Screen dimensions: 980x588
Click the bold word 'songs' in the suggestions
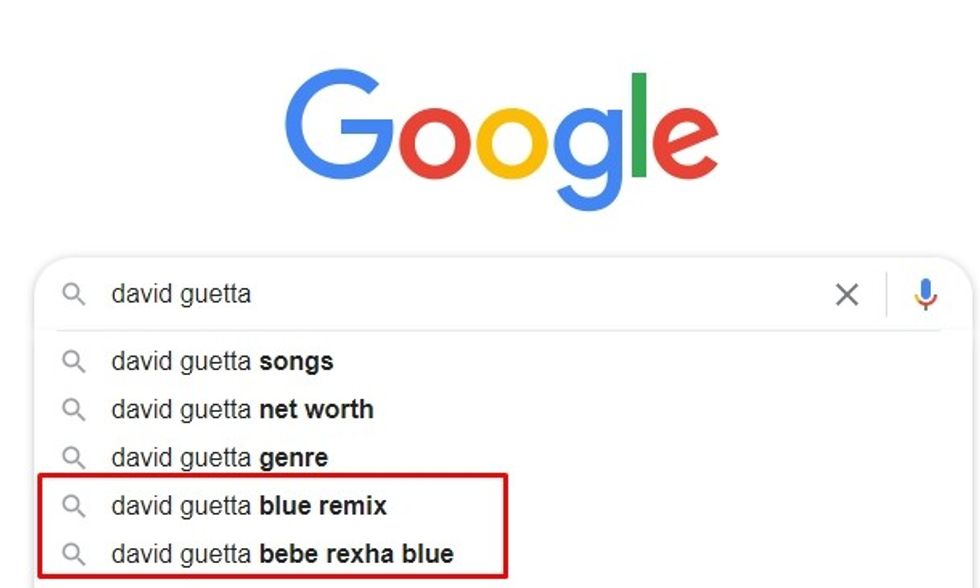[x=296, y=361]
